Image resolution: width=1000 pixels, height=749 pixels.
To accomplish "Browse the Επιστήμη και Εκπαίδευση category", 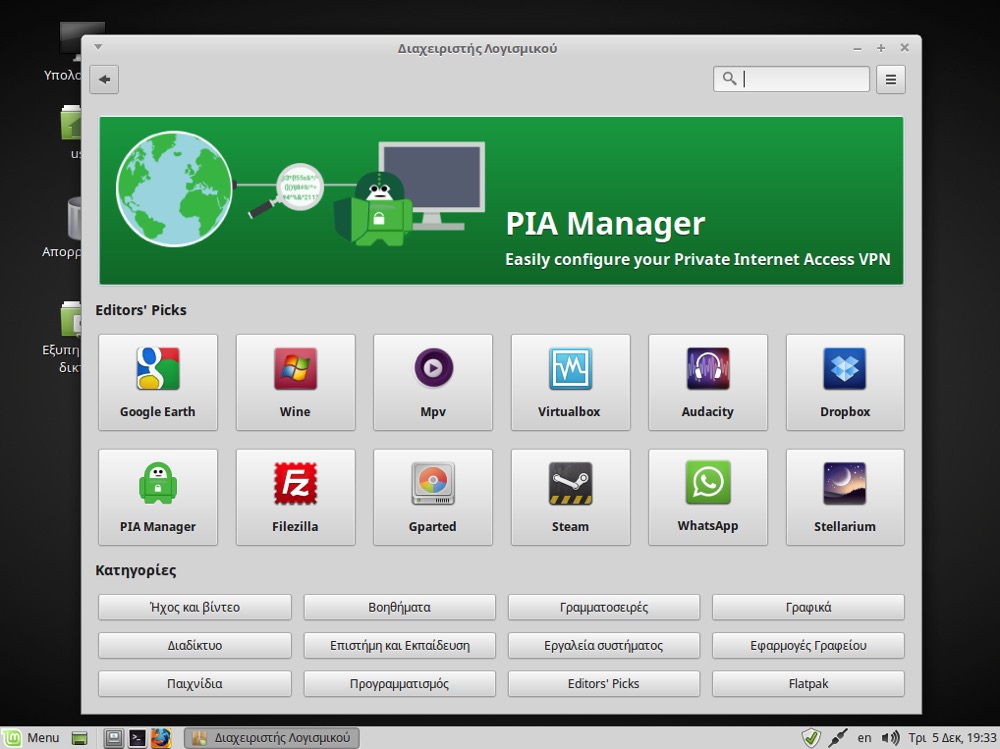I will pyautogui.click(x=399, y=646).
